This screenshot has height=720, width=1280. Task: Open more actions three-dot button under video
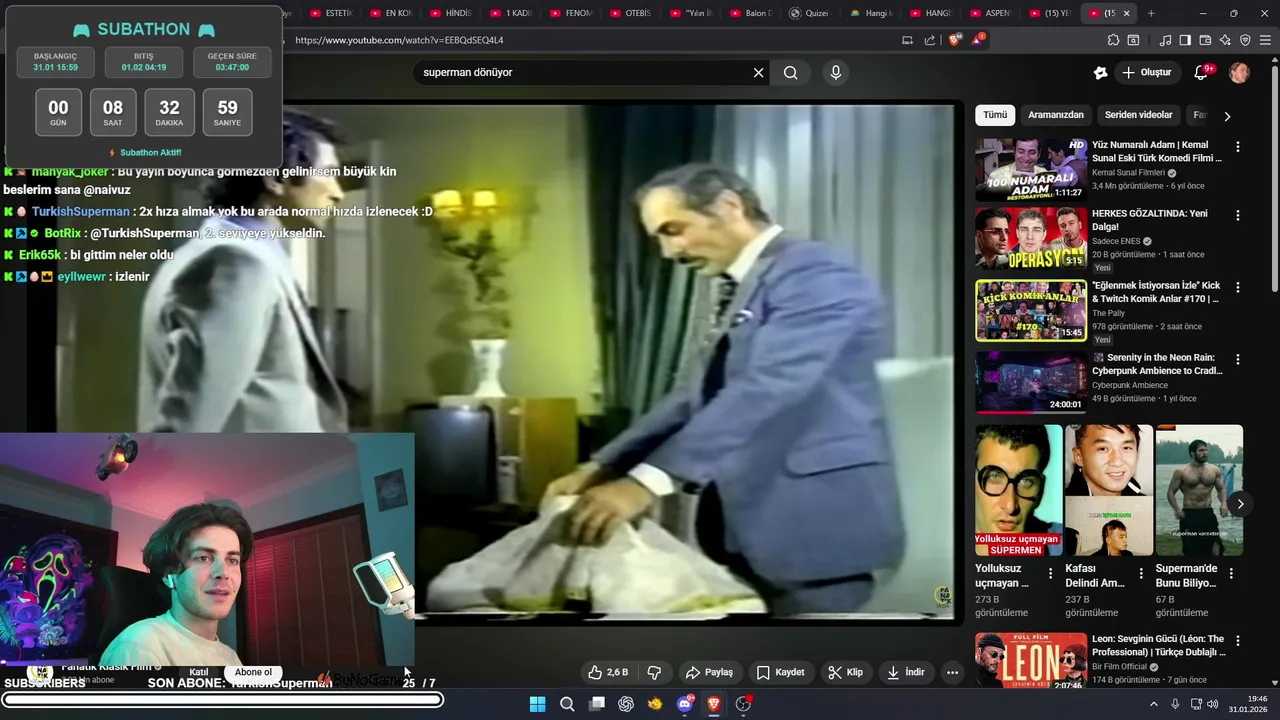[x=952, y=672]
